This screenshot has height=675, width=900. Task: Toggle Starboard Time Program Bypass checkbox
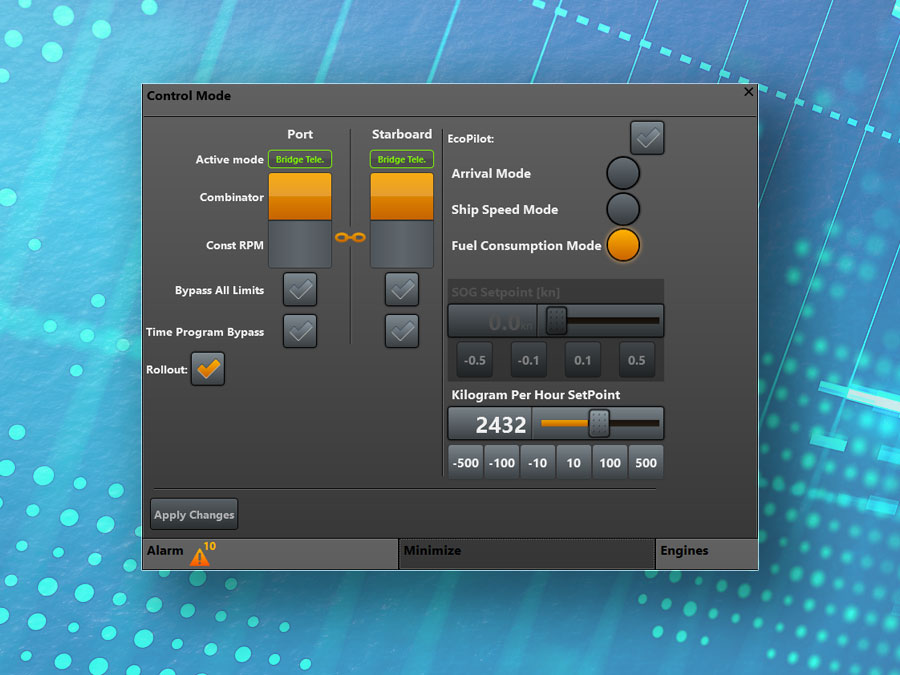pos(402,331)
